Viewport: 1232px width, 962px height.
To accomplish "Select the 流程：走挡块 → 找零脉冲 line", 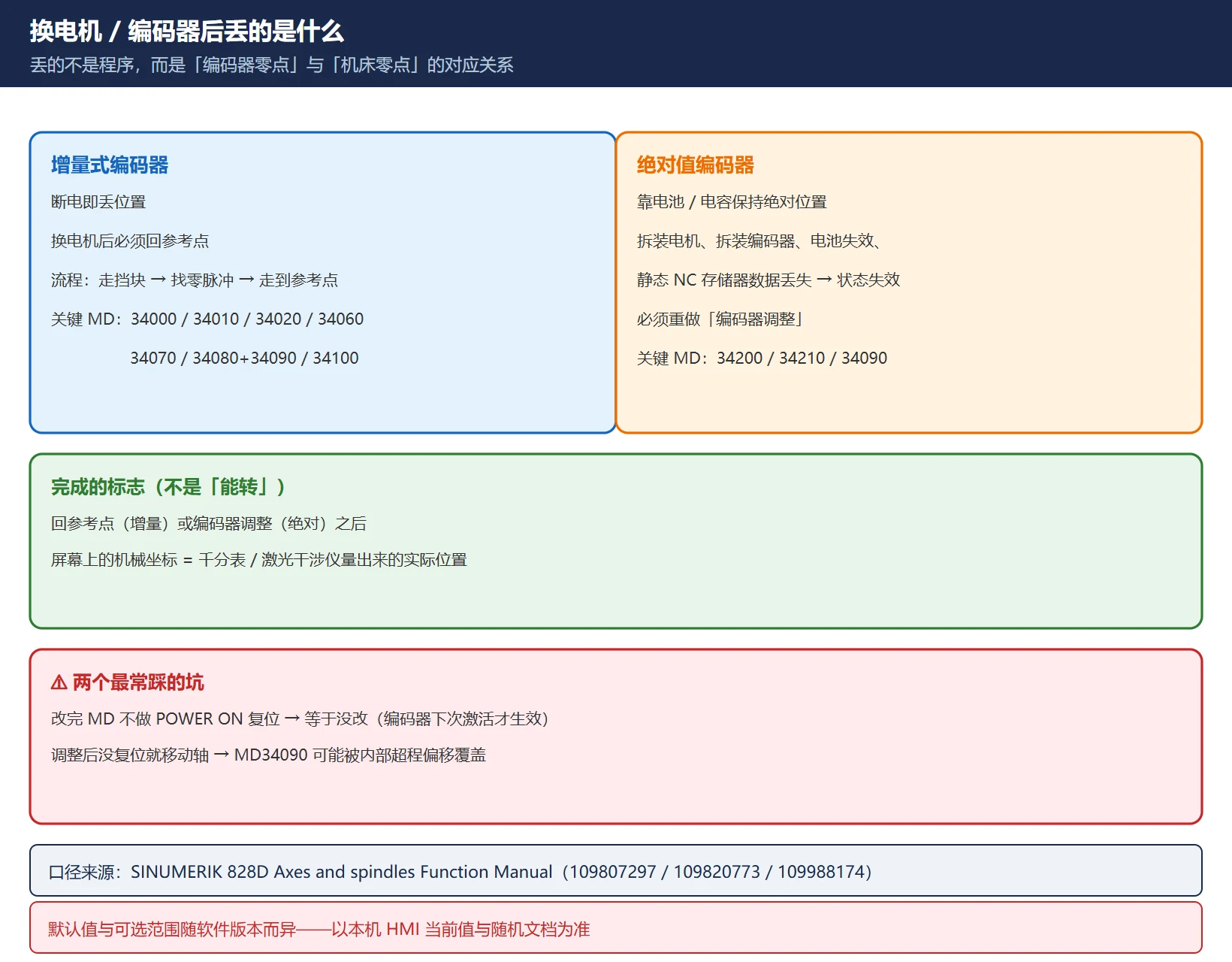I will coord(195,280).
